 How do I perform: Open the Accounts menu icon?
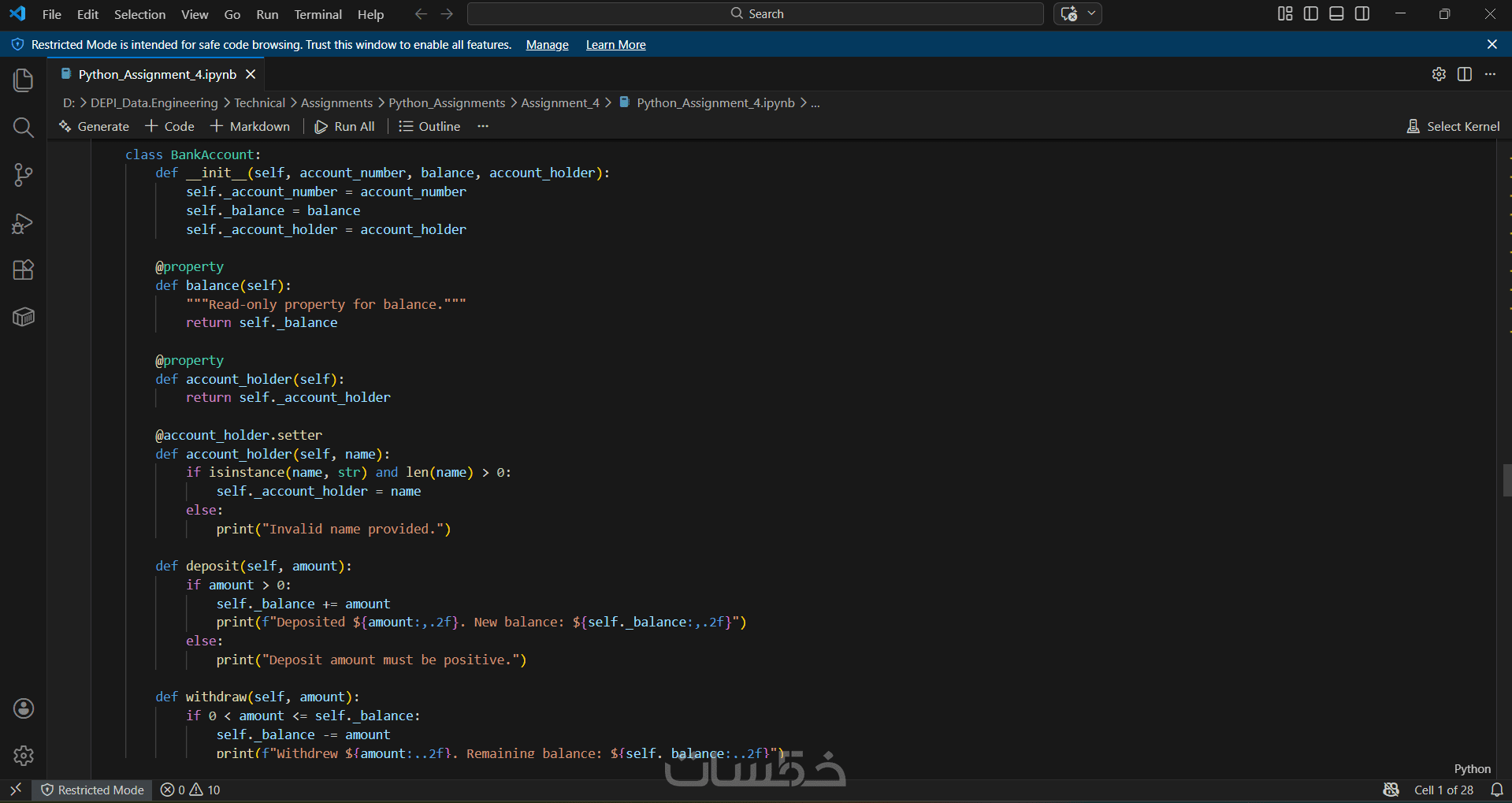(24, 708)
